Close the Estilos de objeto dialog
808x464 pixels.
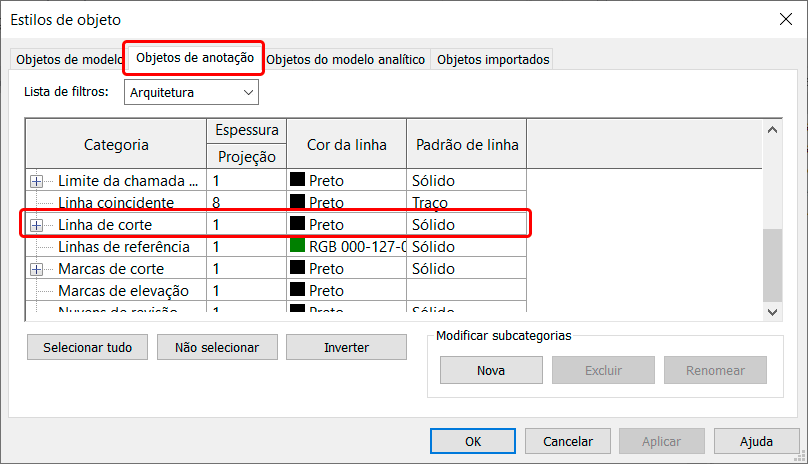click(x=786, y=20)
